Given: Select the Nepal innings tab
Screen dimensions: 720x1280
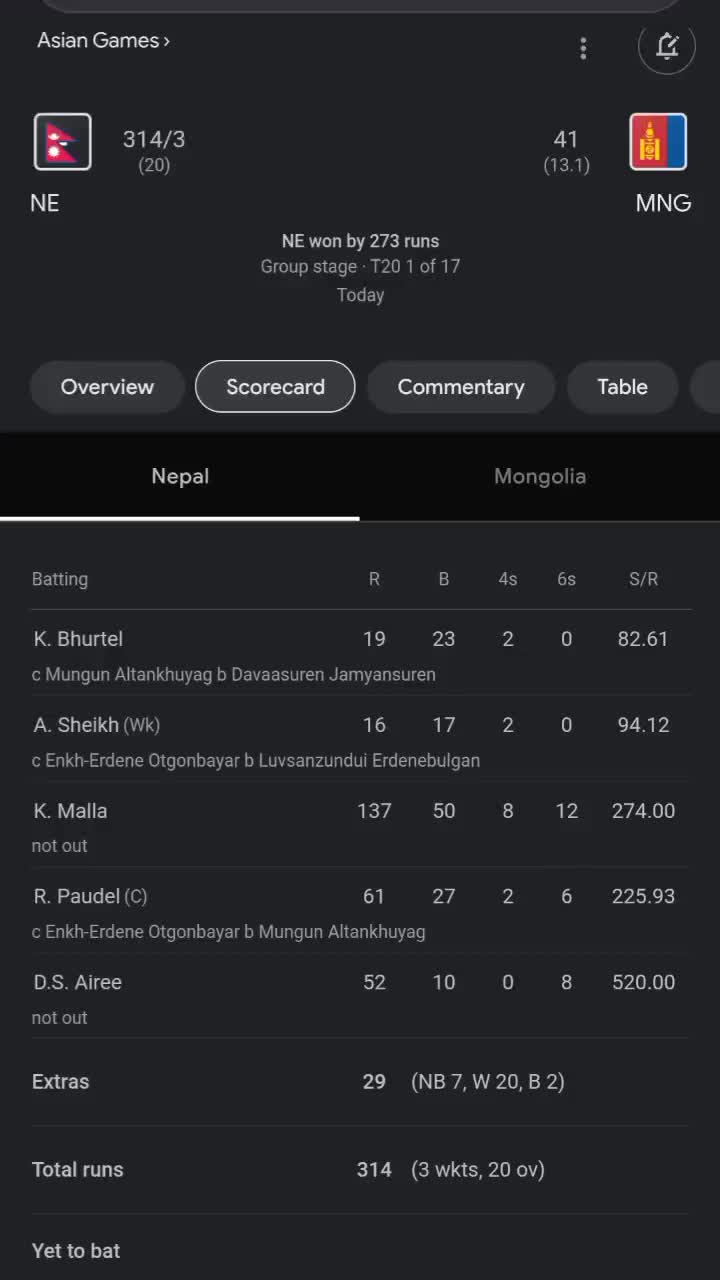Looking at the screenshot, I should point(180,477).
